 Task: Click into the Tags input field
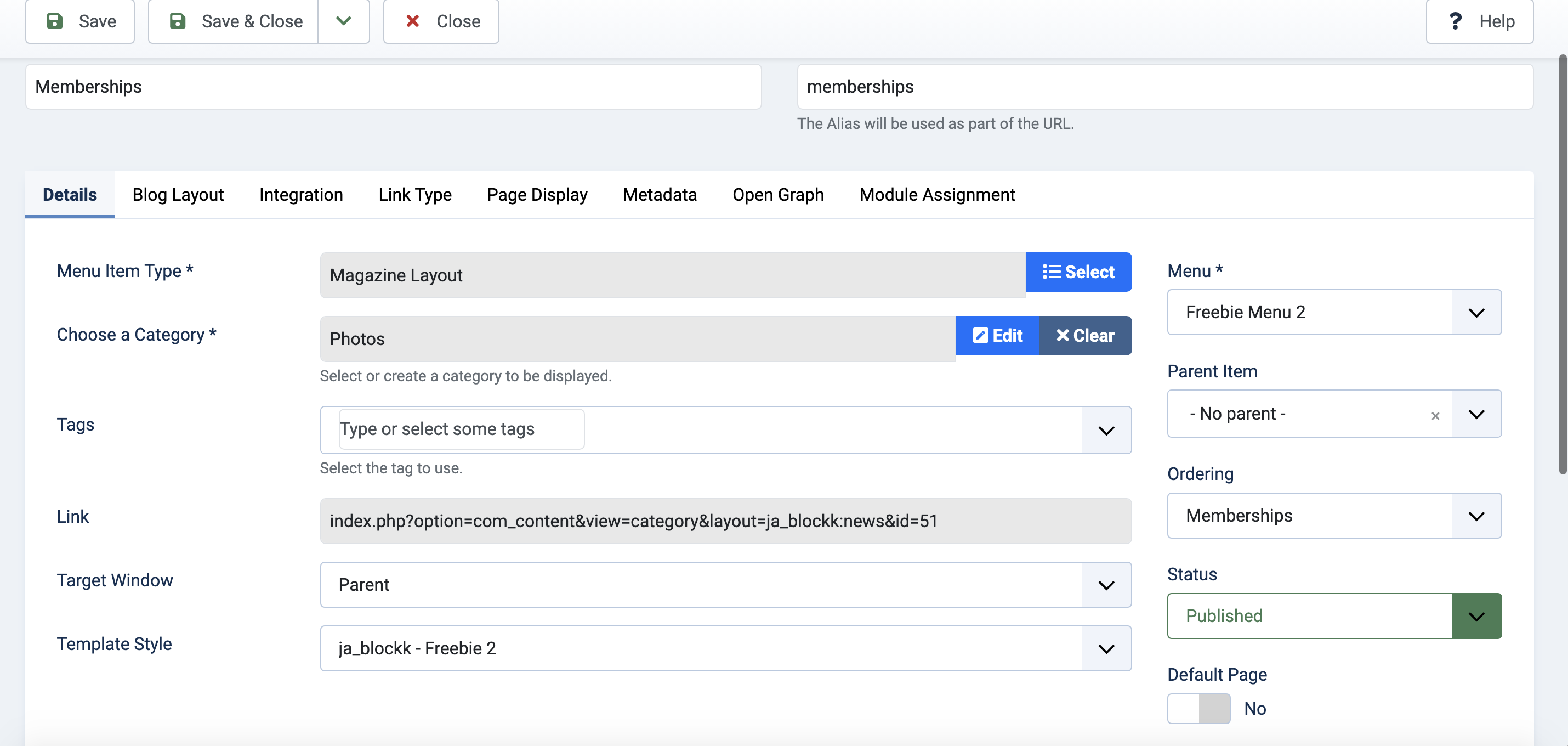point(461,429)
